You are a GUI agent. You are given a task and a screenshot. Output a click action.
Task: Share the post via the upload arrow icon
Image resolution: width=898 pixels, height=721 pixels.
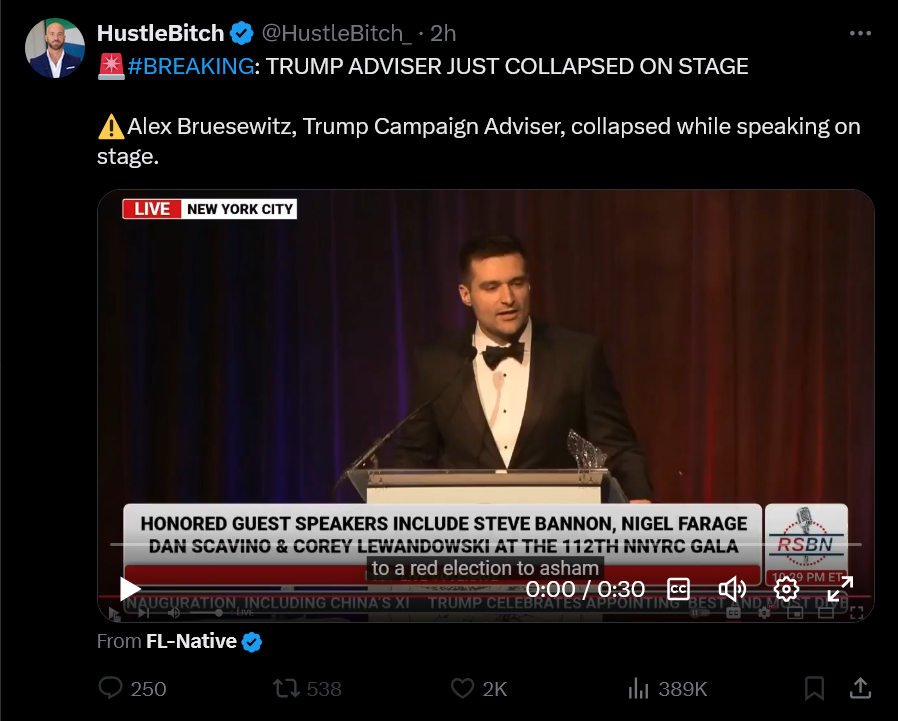(x=860, y=688)
